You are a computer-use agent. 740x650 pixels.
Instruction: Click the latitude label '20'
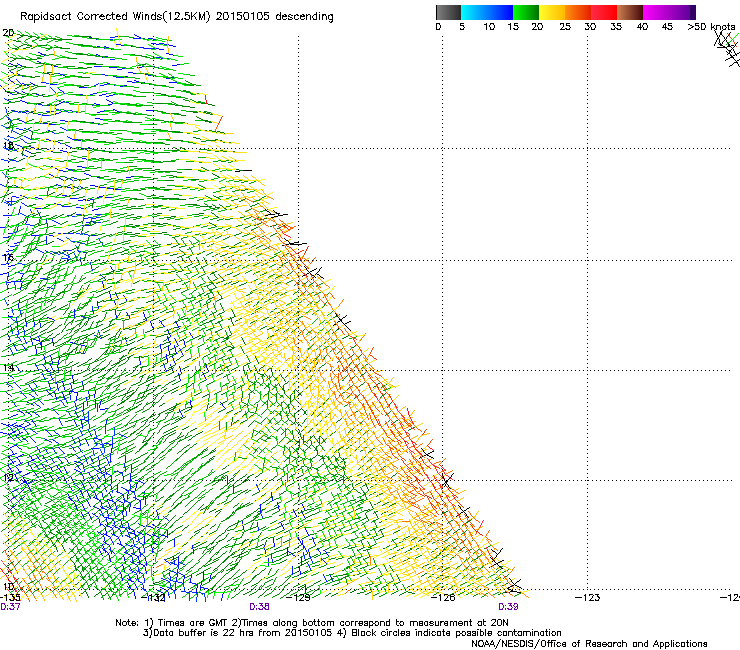point(8,33)
